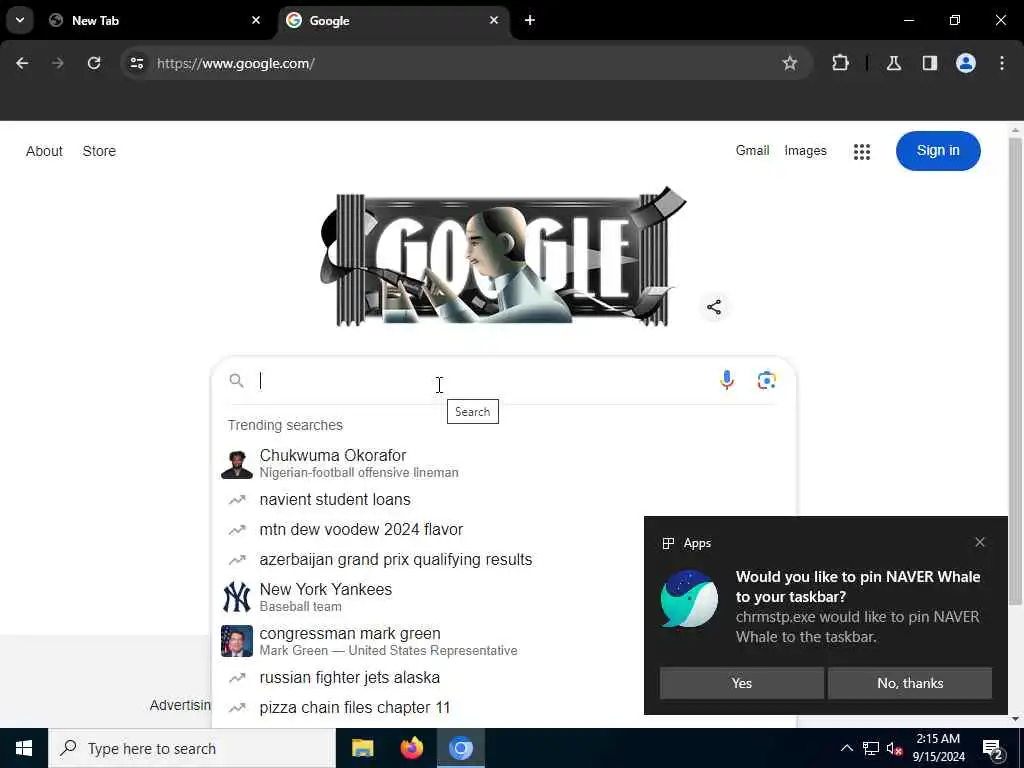Choose congressman mark green suggestion
The image size is (1024, 768).
pyautogui.click(x=428, y=641)
